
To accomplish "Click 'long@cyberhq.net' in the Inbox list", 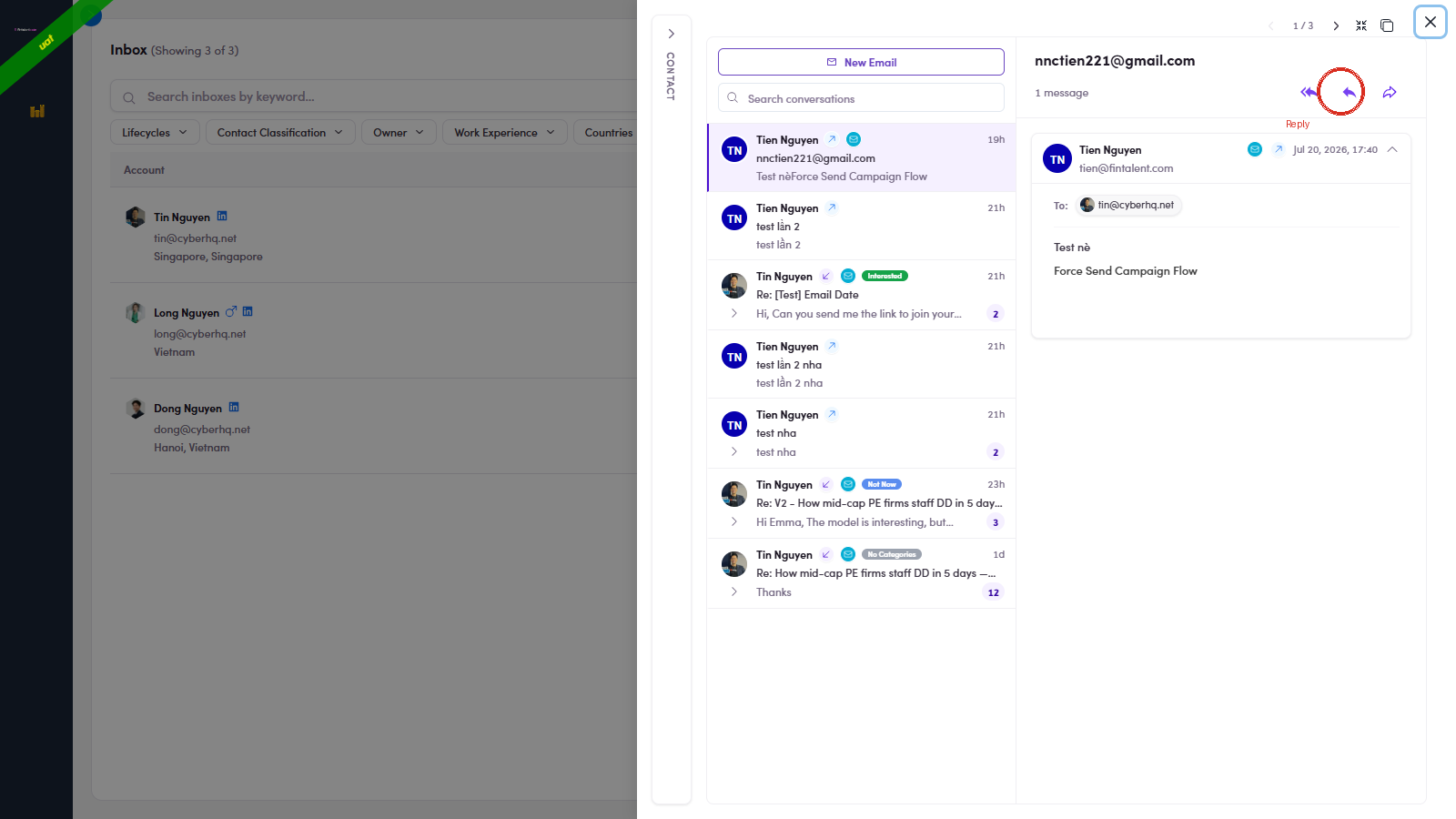I will tap(200, 334).
